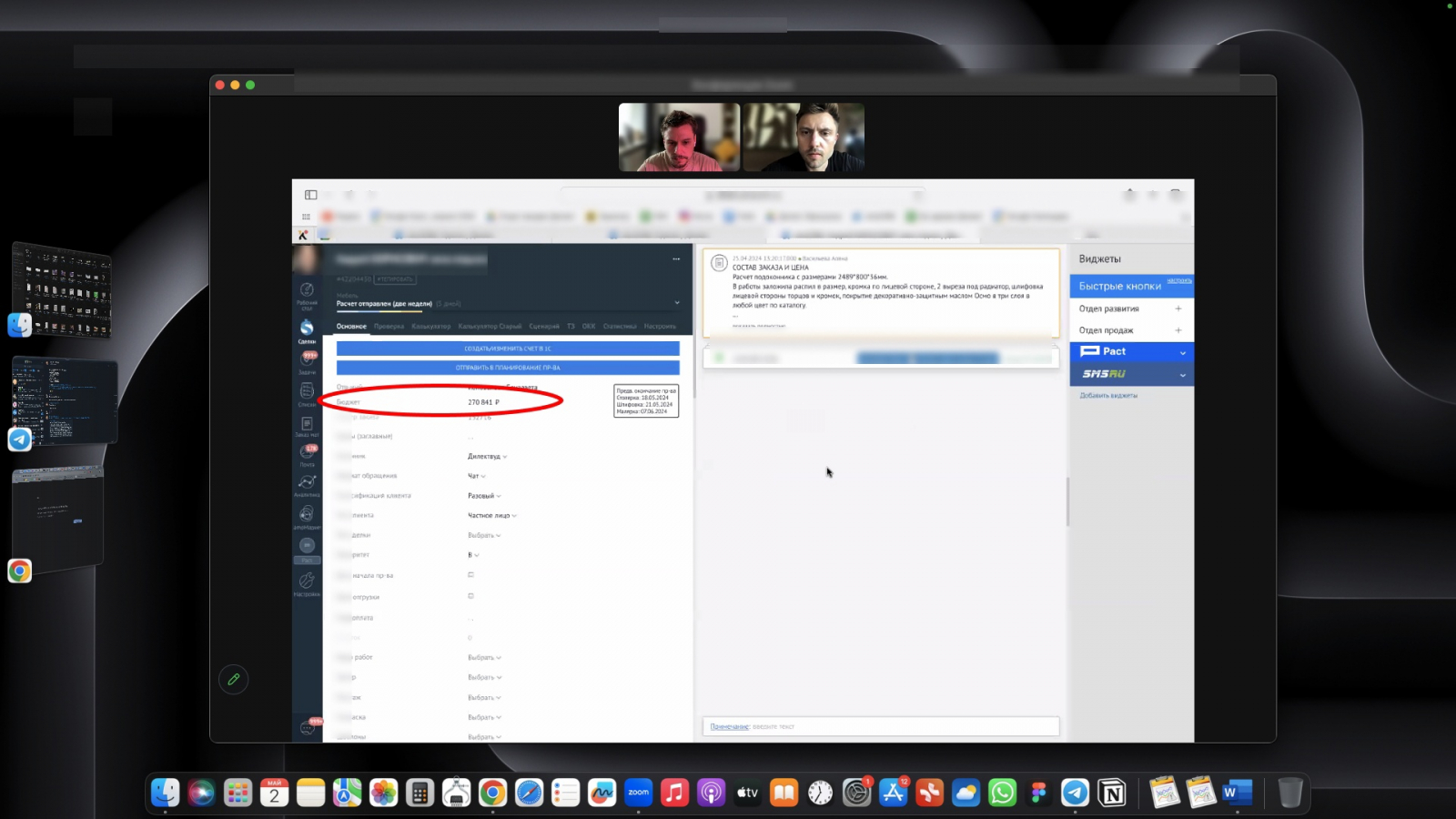
Task: Click Отправить в планирование пр-ва button
Action: pos(508,368)
